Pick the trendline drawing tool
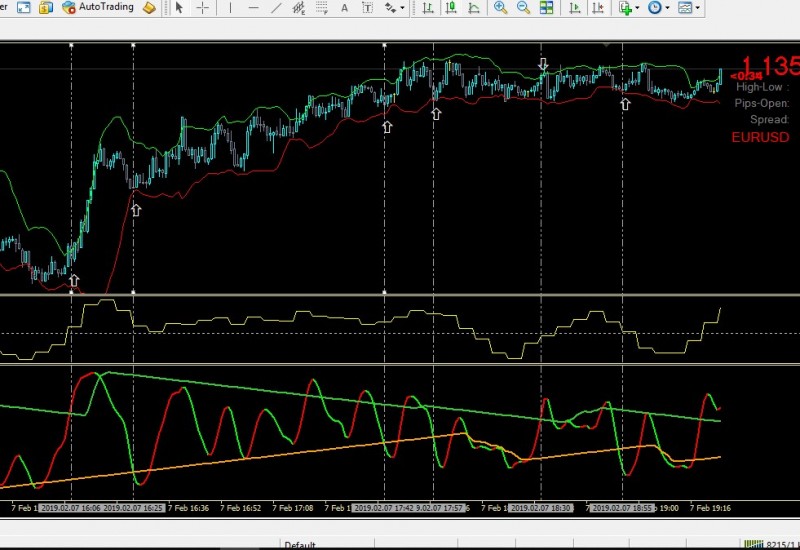This screenshot has width=800, height=550. pos(277,8)
